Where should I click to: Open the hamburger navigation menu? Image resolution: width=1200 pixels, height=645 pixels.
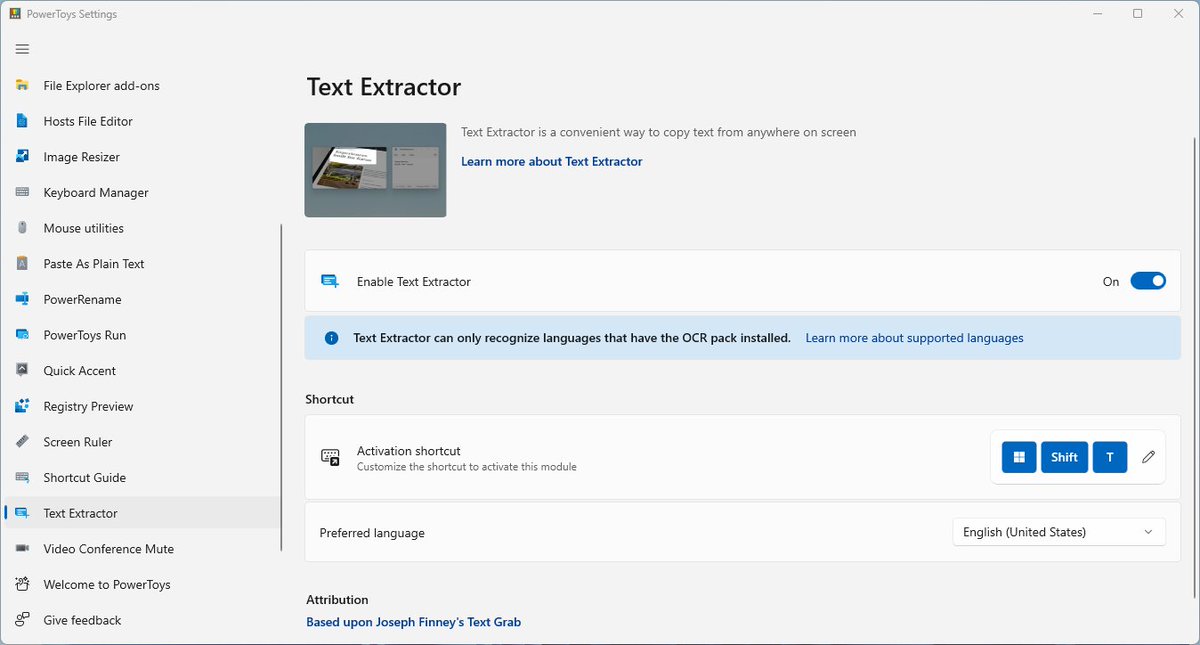click(22, 49)
